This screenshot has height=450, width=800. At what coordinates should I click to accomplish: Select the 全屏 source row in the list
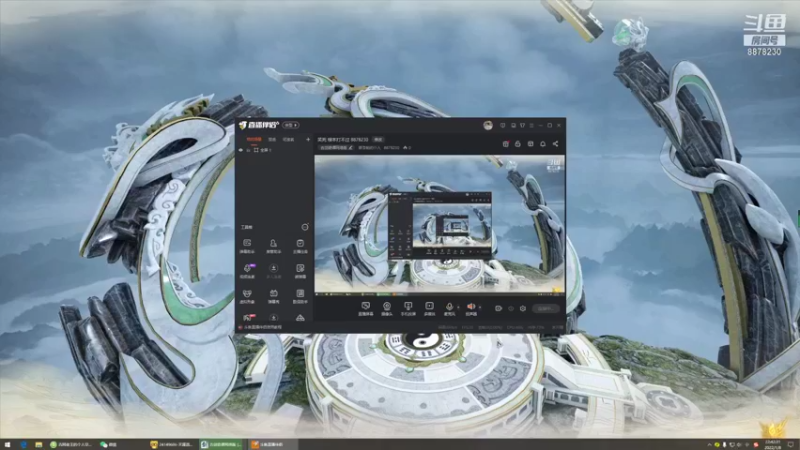[x=274, y=150]
